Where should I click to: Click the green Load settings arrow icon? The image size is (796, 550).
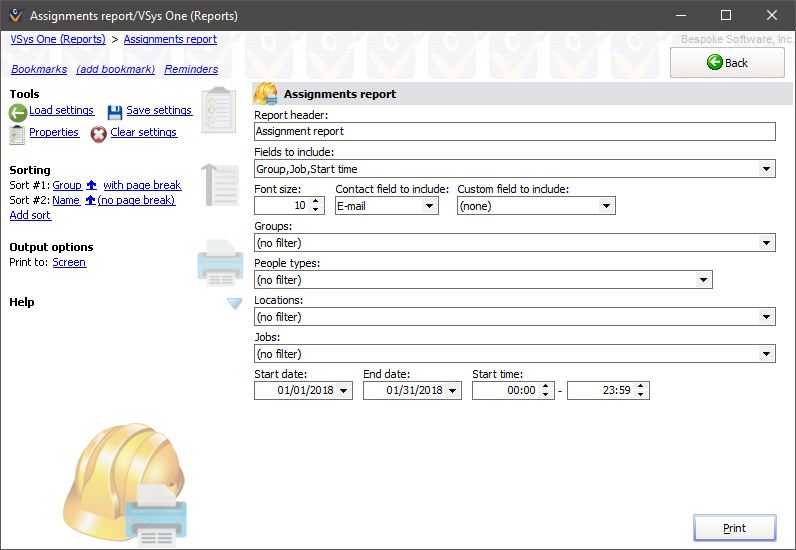point(18,113)
